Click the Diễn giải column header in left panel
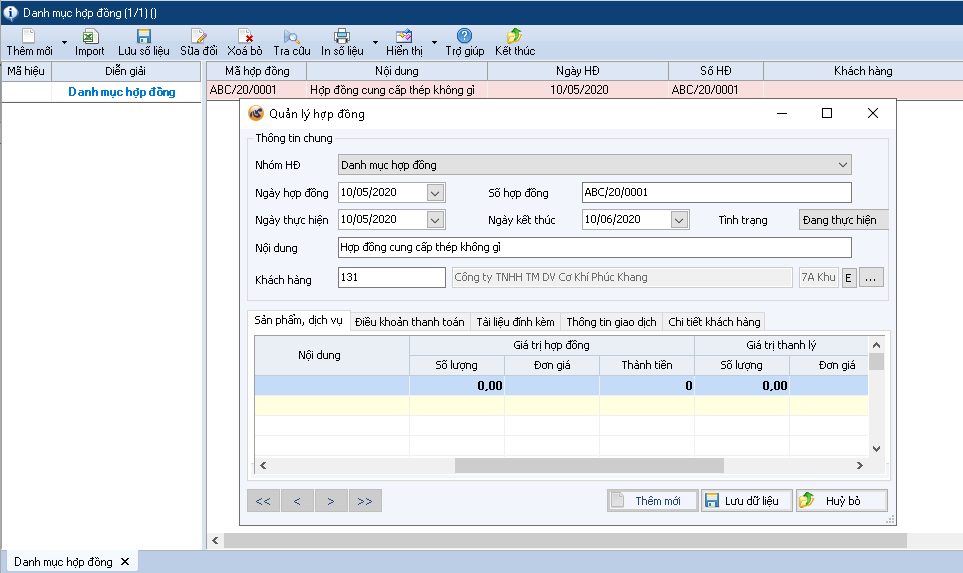Viewport: 963px width, 573px height. (x=125, y=71)
